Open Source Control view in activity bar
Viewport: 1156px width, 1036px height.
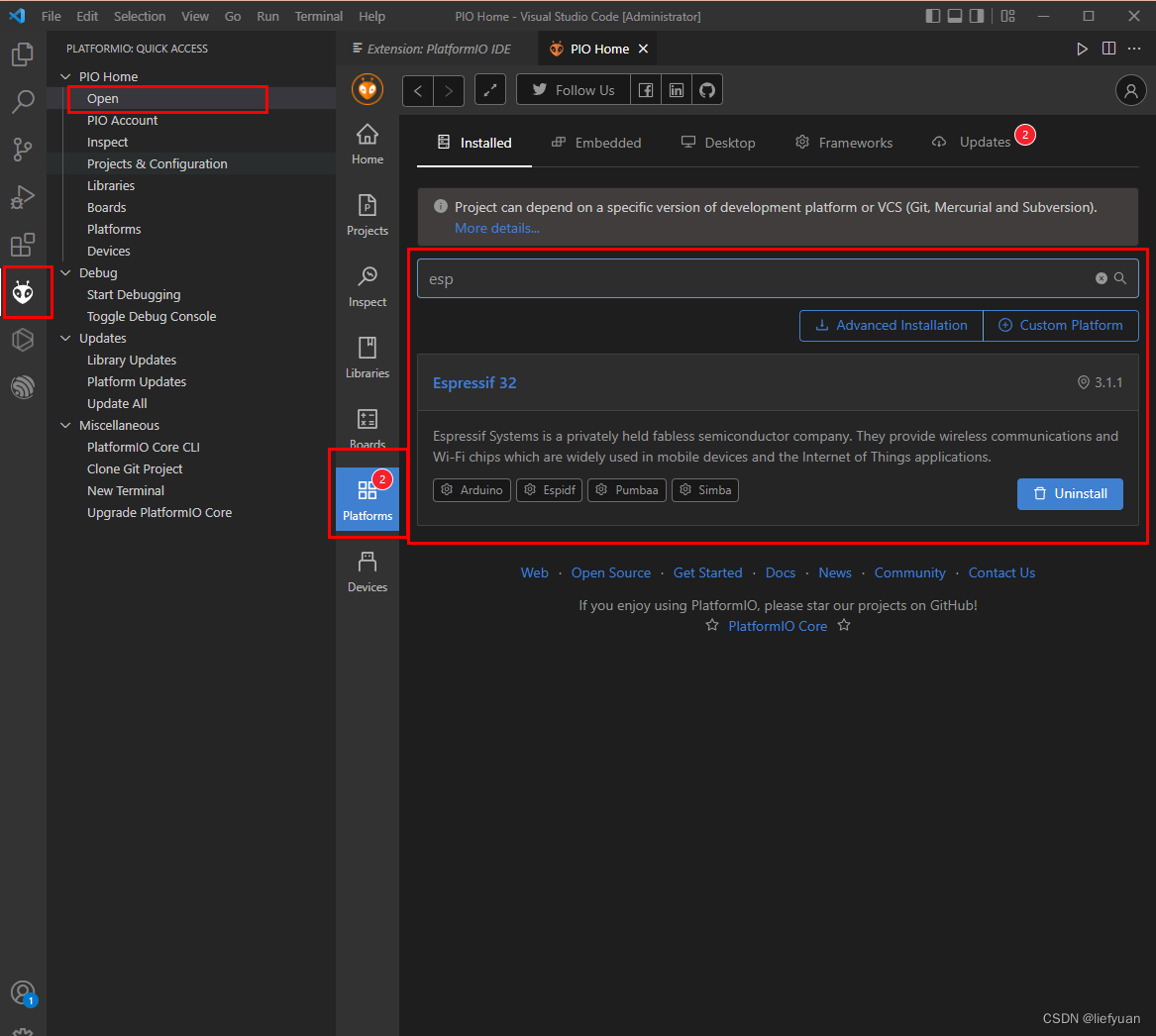(x=23, y=150)
